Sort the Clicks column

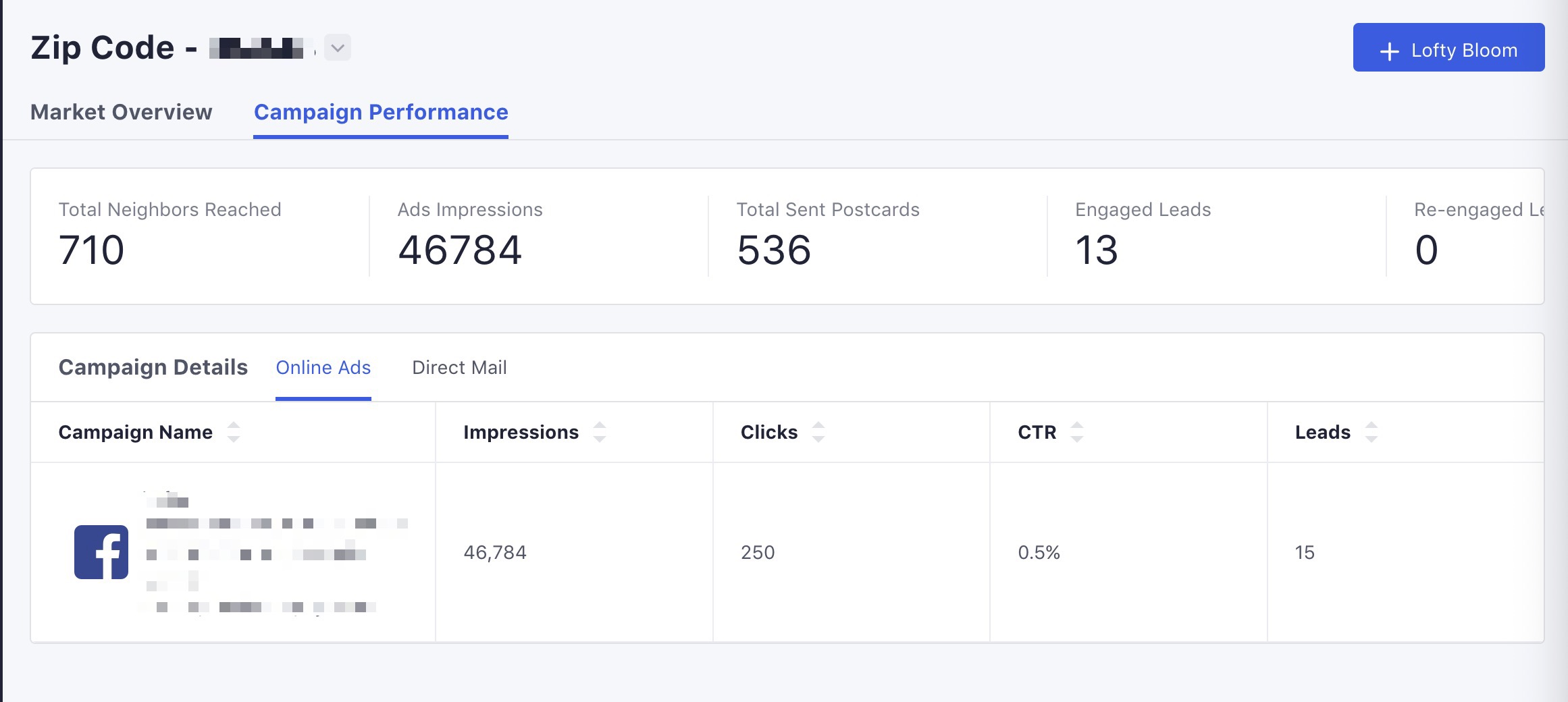tap(818, 432)
